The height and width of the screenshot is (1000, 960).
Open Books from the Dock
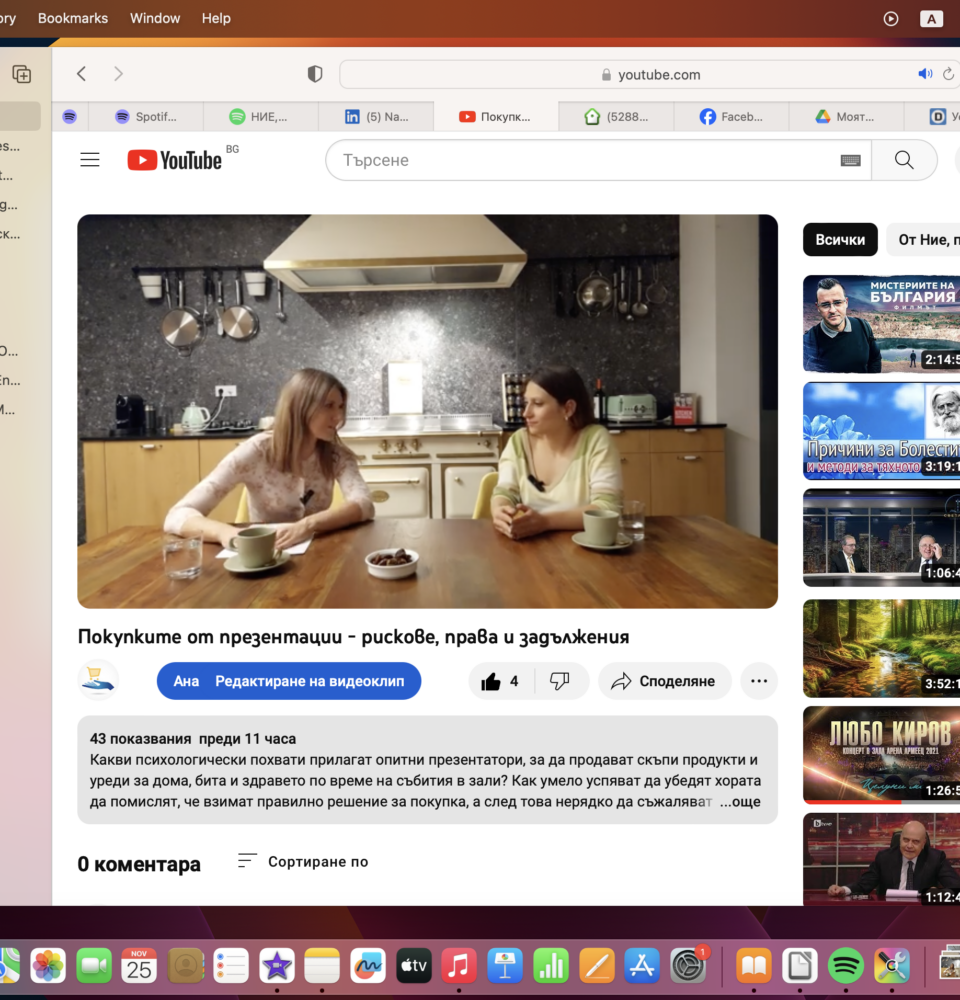pos(754,966)
